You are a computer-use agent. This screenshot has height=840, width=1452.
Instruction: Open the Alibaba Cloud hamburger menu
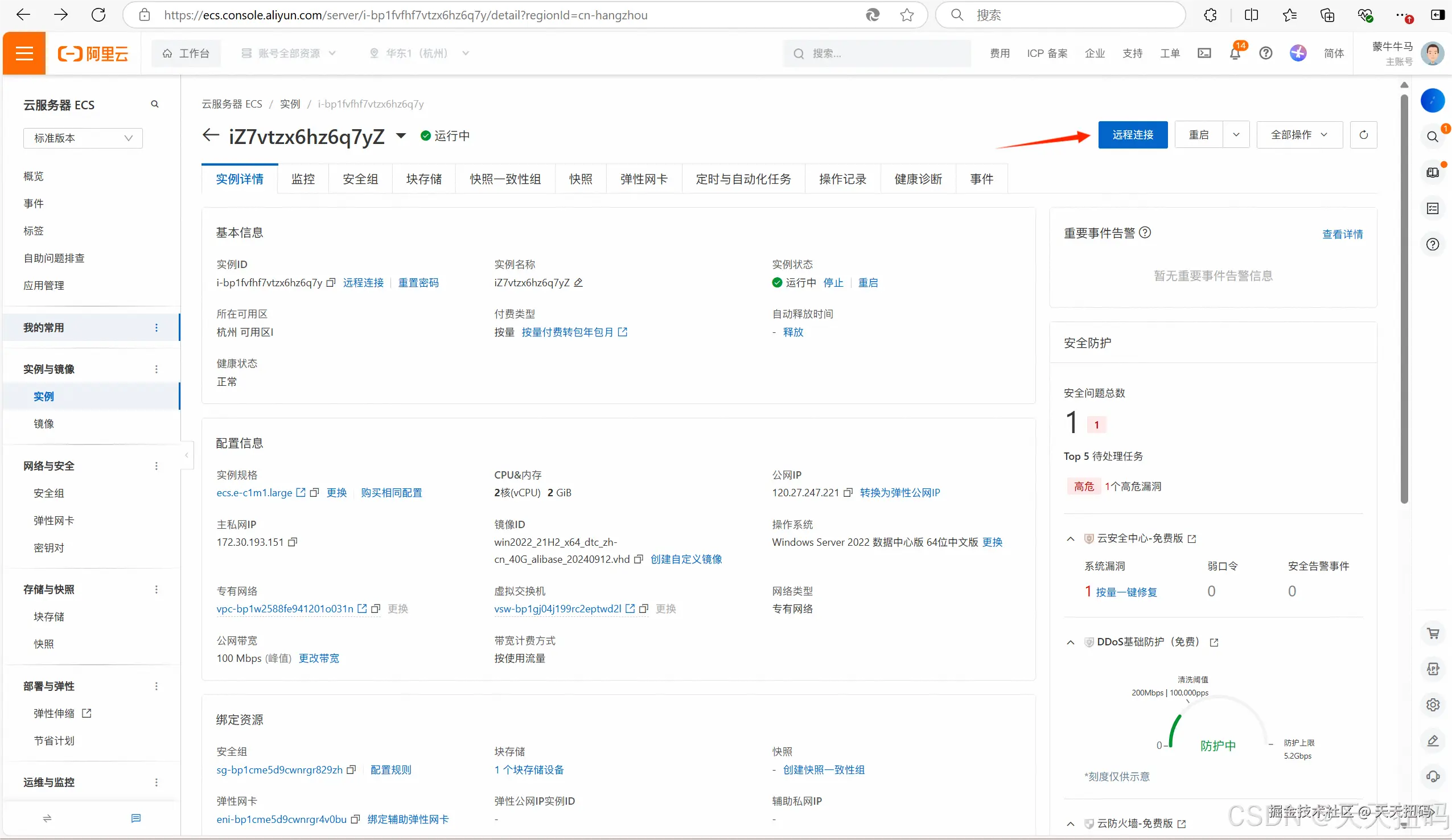pyautogui.click(x=24, y=53)
